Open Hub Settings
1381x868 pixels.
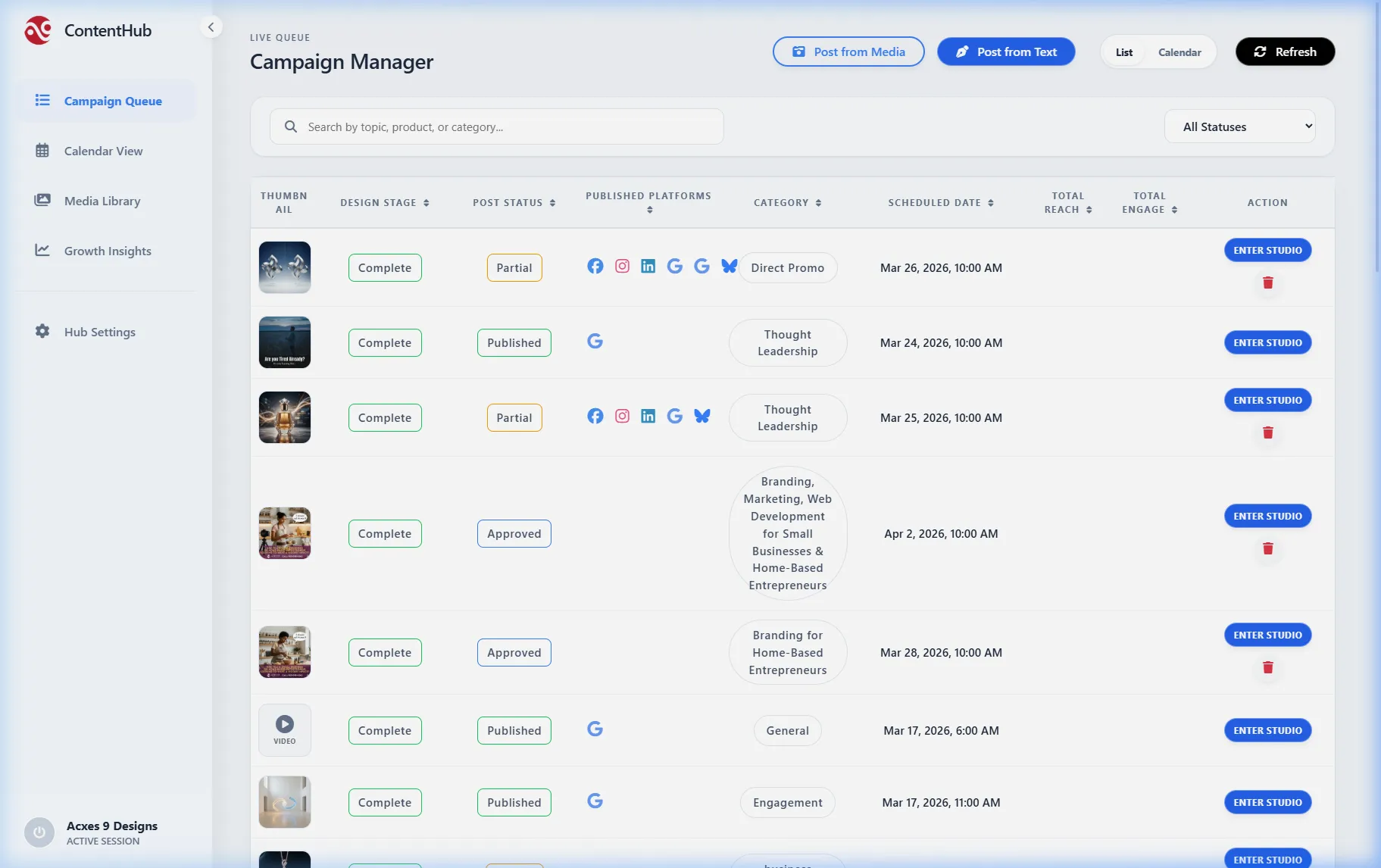tap(42, 331)
